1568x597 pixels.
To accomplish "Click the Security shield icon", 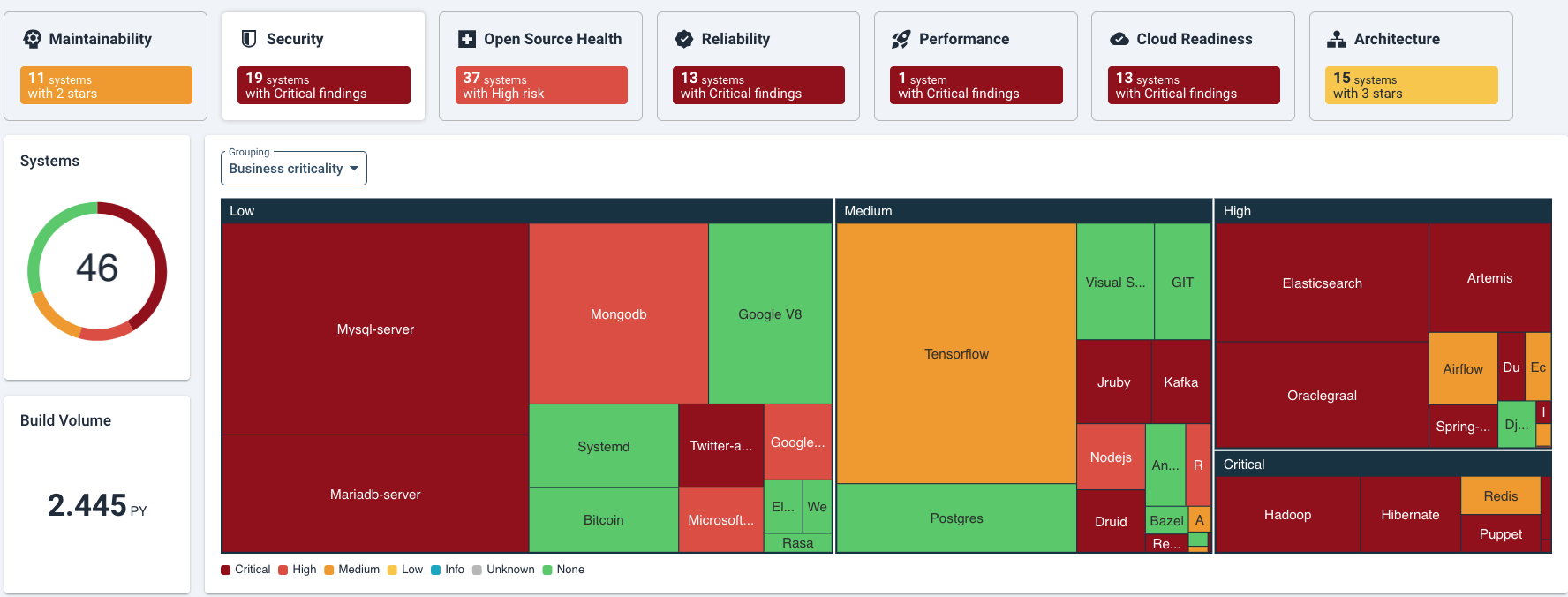I will (x=249, y=39).
